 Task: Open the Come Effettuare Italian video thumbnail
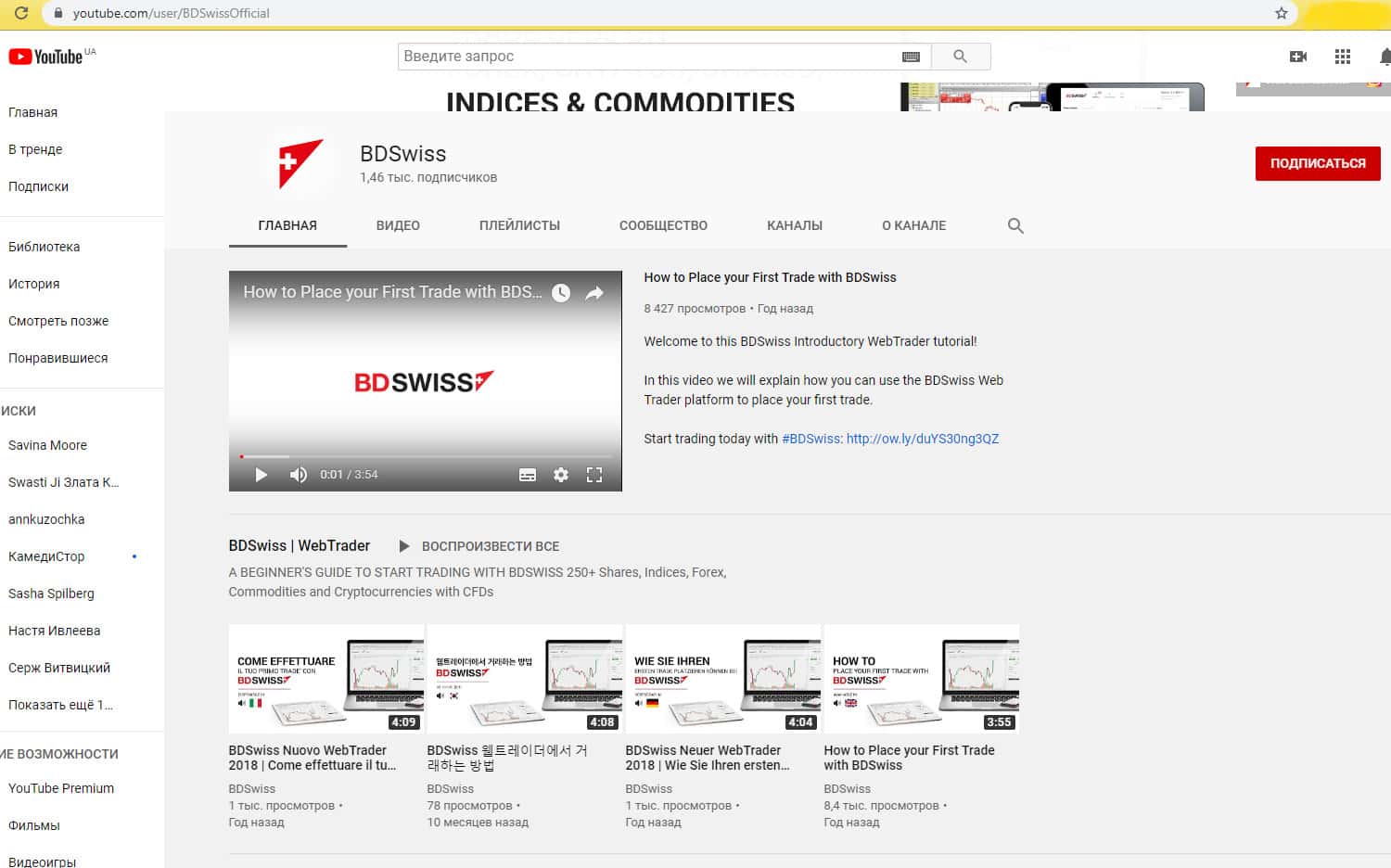pyautogui.click(x=325, y=679)
